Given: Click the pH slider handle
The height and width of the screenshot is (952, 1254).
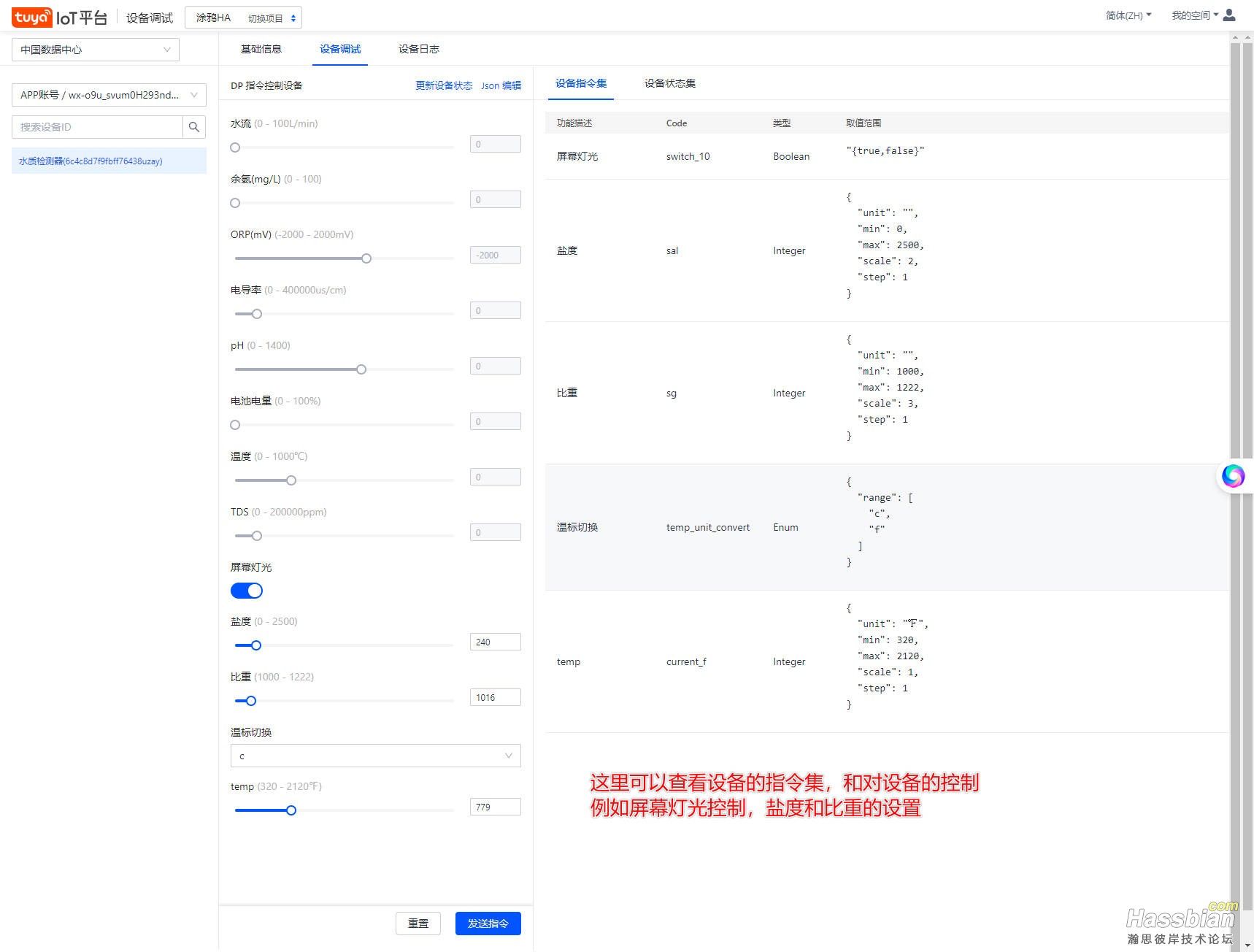Looking at the screenshot, I should [361, 369].
